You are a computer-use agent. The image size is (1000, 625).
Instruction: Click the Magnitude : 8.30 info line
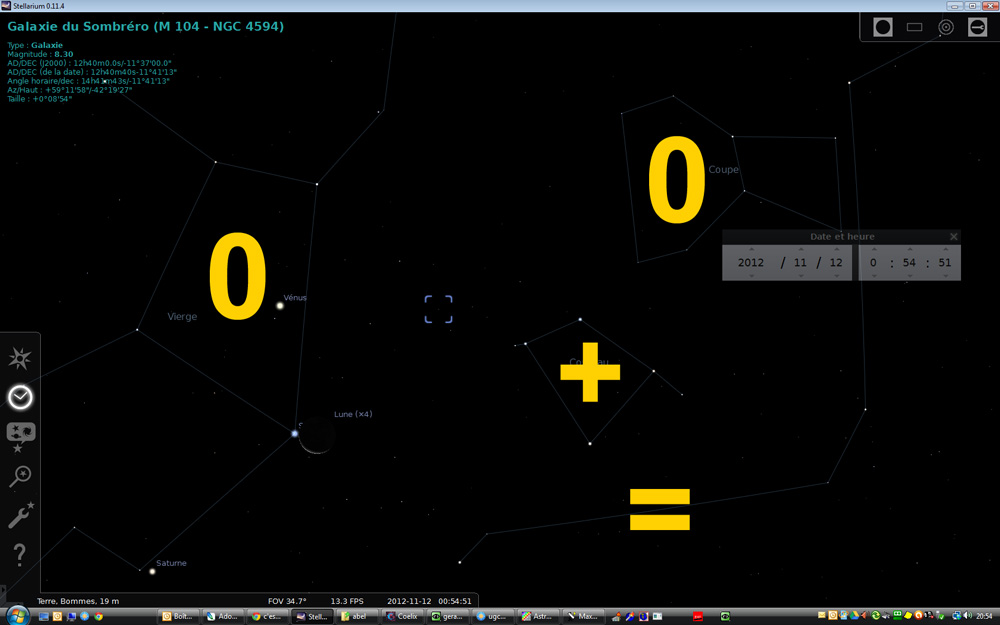[x=40, y=54]
